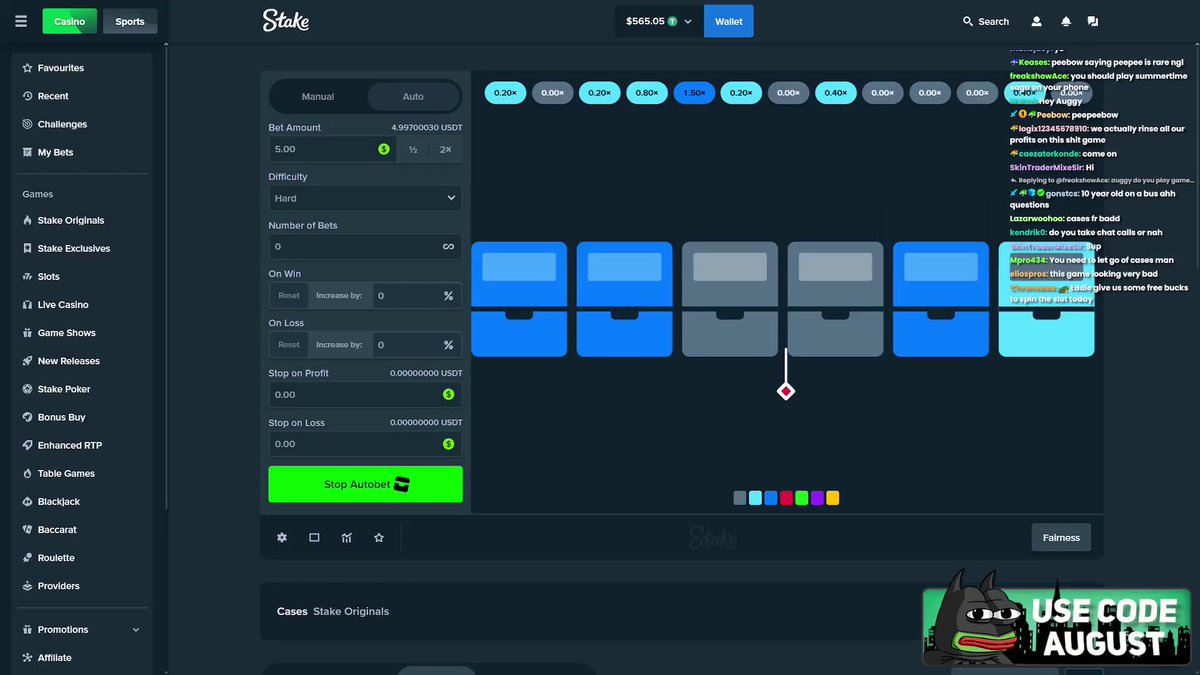1200x675 pixels.
Task: Open live stats chart icon
Action: (x=346, y=537)
